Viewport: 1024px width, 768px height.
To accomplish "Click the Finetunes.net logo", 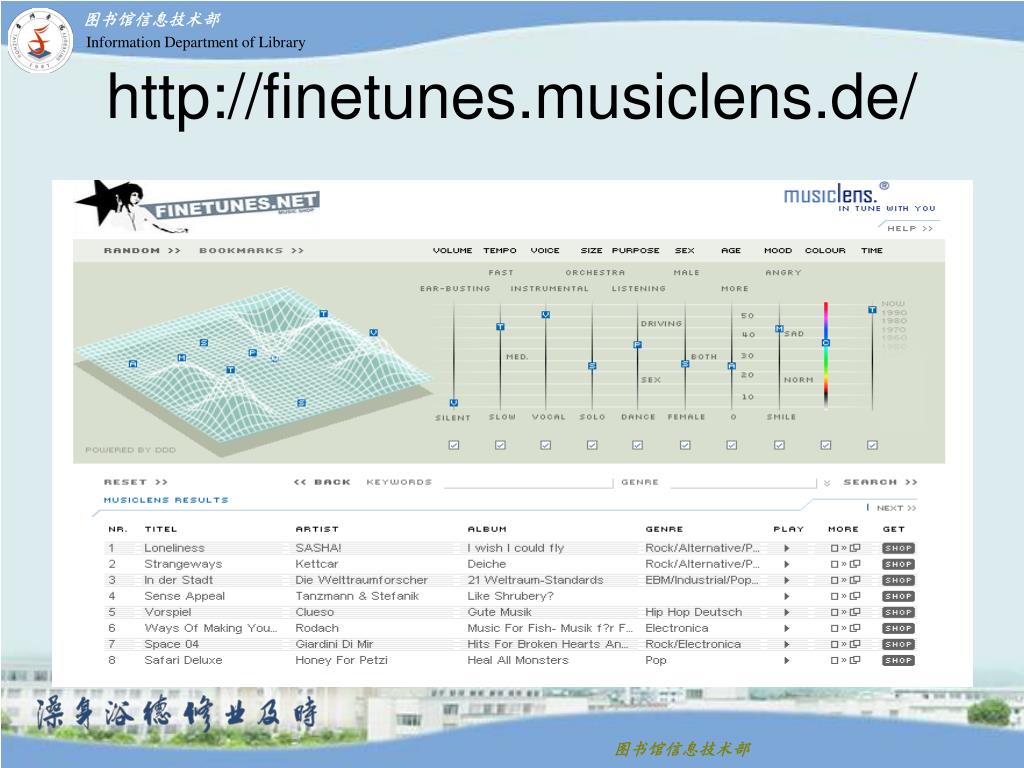I will click(x=198, y=208).
